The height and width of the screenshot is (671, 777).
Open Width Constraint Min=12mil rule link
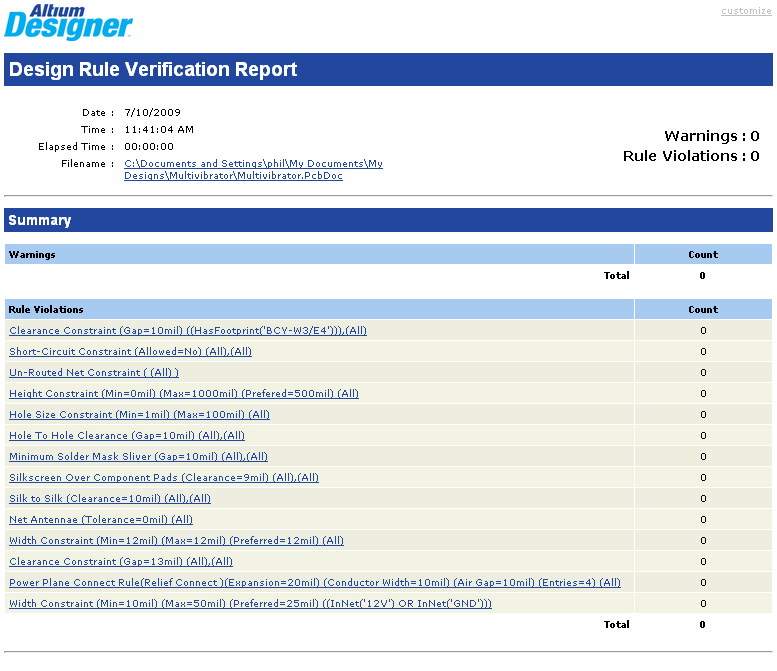[176, 540]
